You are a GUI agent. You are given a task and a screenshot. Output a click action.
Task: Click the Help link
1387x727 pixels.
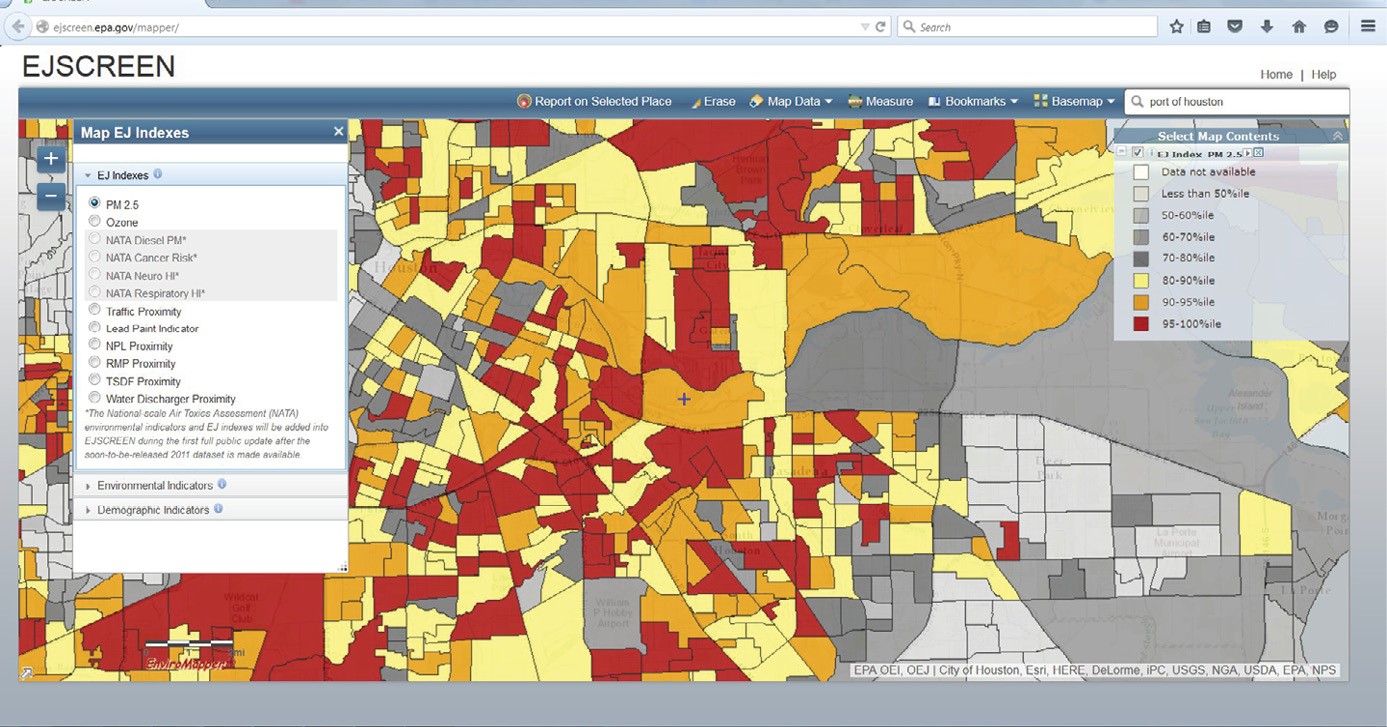(x=1323, y=75)
